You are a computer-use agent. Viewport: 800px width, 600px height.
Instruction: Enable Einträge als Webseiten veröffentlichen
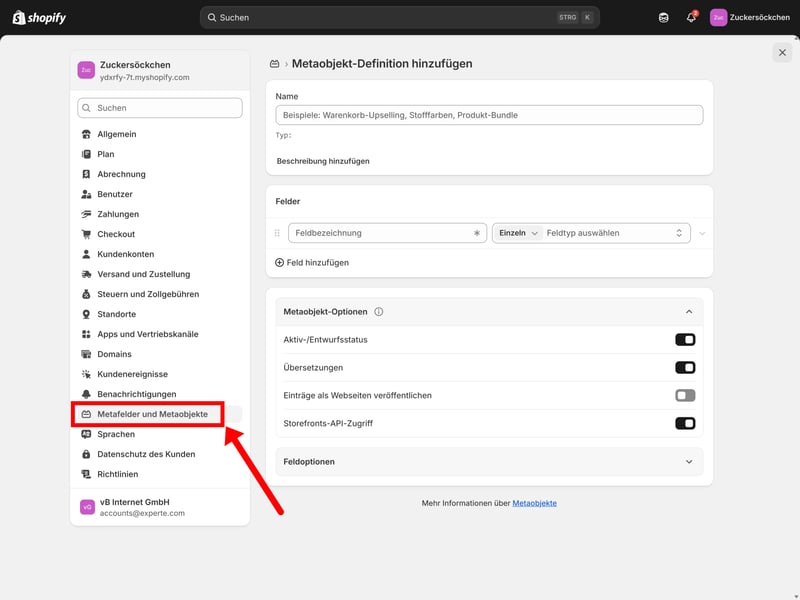tap(685, 396)
